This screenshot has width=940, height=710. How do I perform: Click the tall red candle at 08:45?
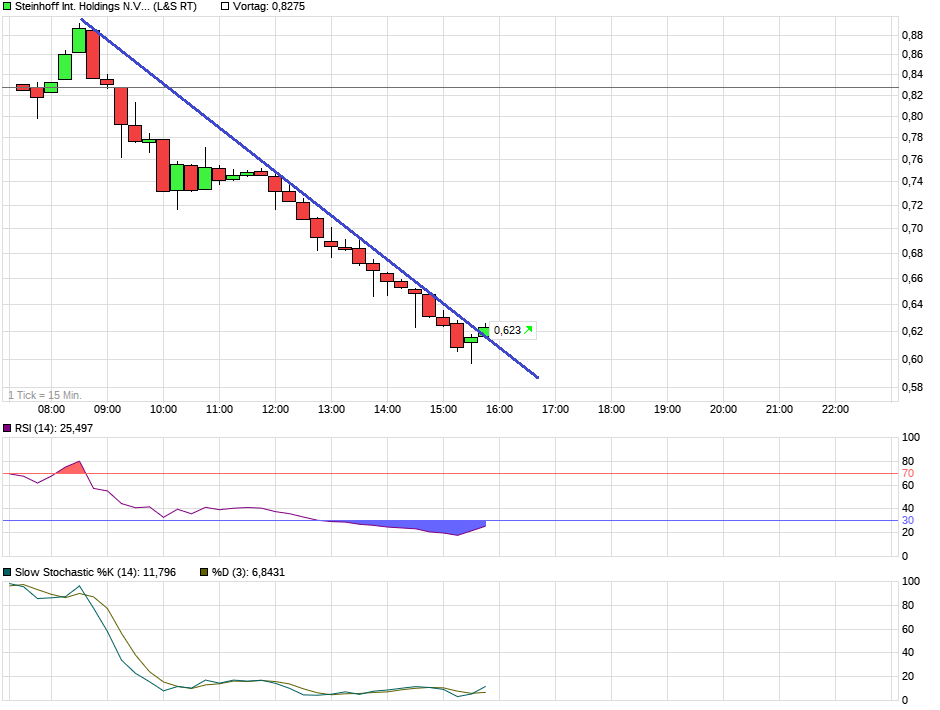pos(93,54)
